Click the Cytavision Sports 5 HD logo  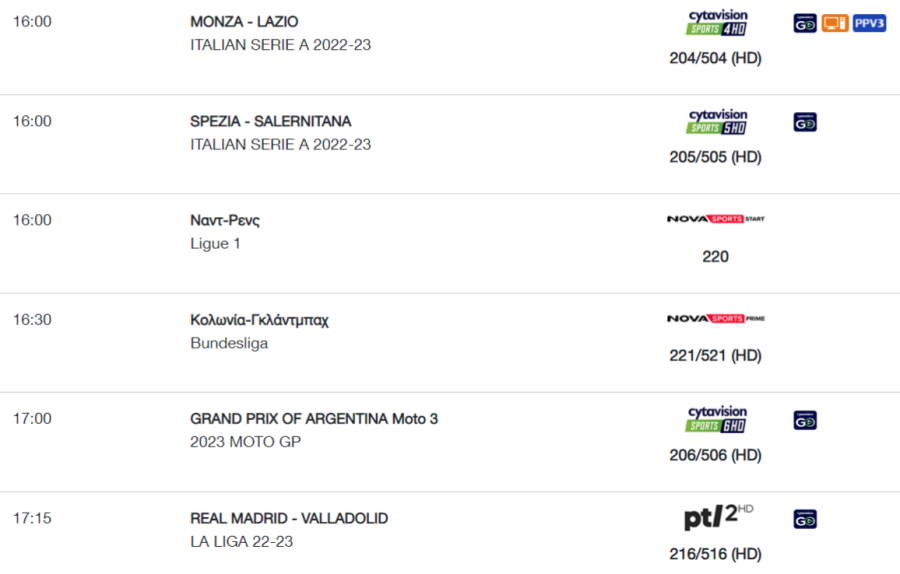click(x=717, y=122)
